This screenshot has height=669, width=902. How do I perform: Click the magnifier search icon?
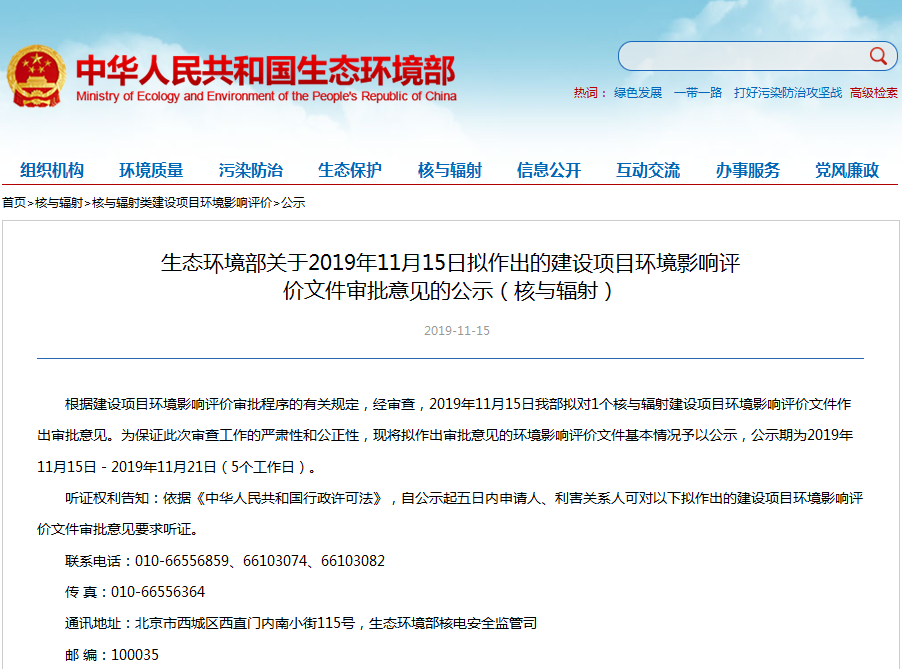878,56
